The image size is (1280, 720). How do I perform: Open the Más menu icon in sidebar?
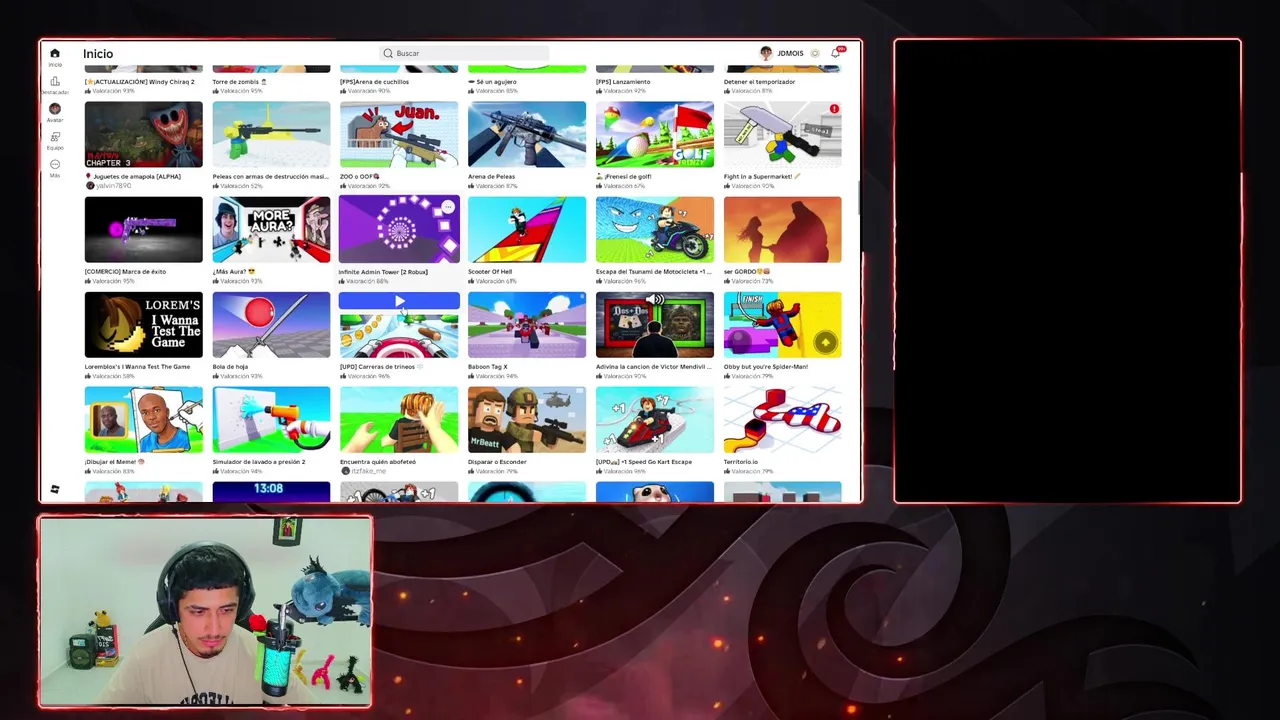[x=55, y=164]
